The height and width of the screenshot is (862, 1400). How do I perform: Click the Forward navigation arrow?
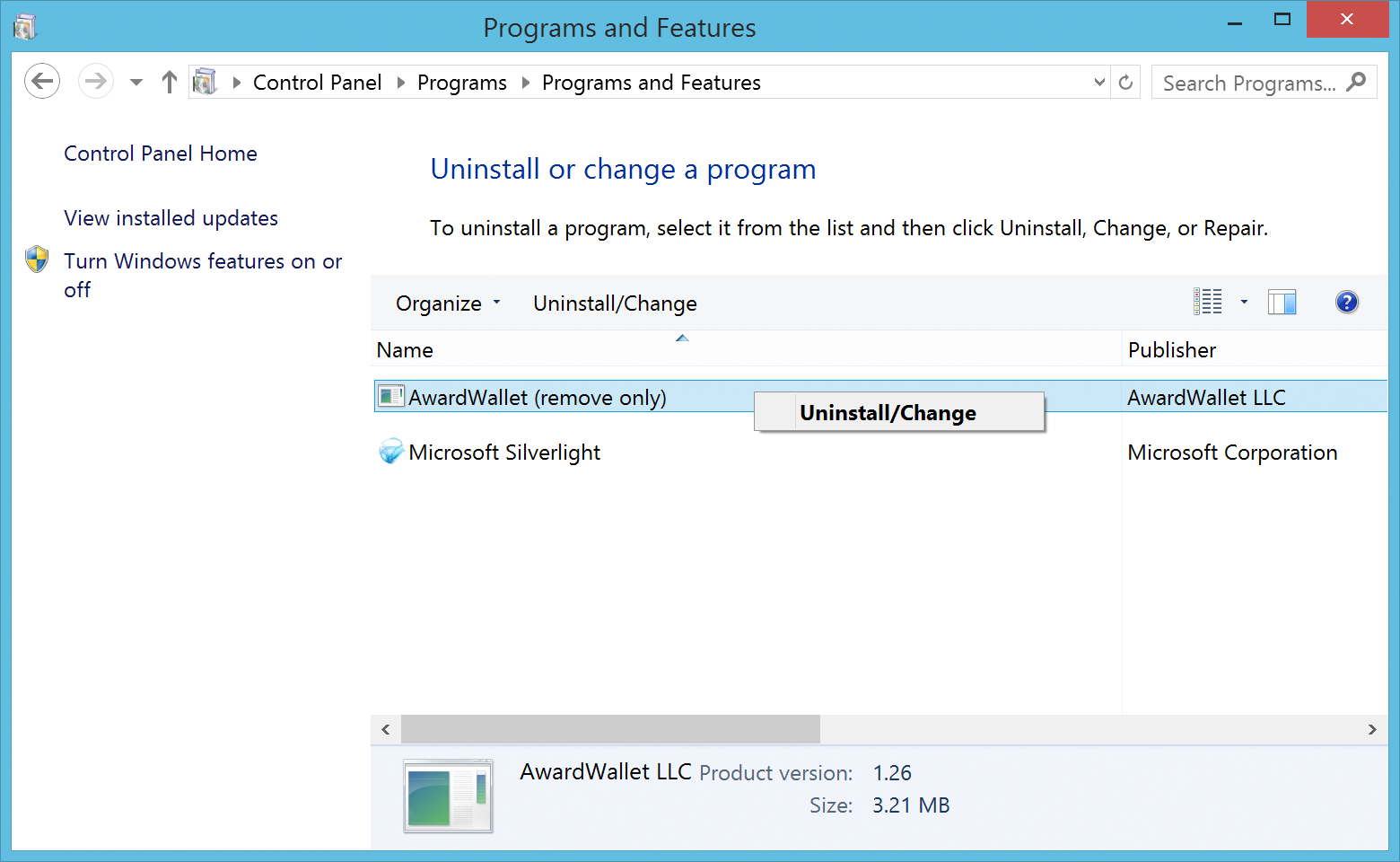tap(95, 82)
